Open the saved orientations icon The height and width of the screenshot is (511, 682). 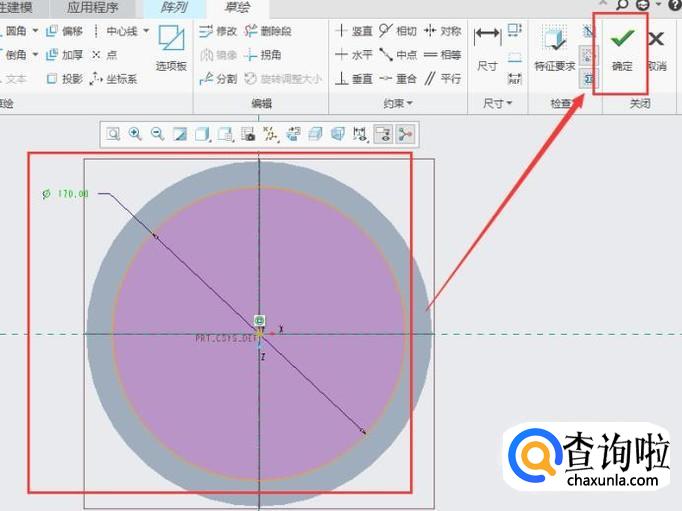point(225,134)
